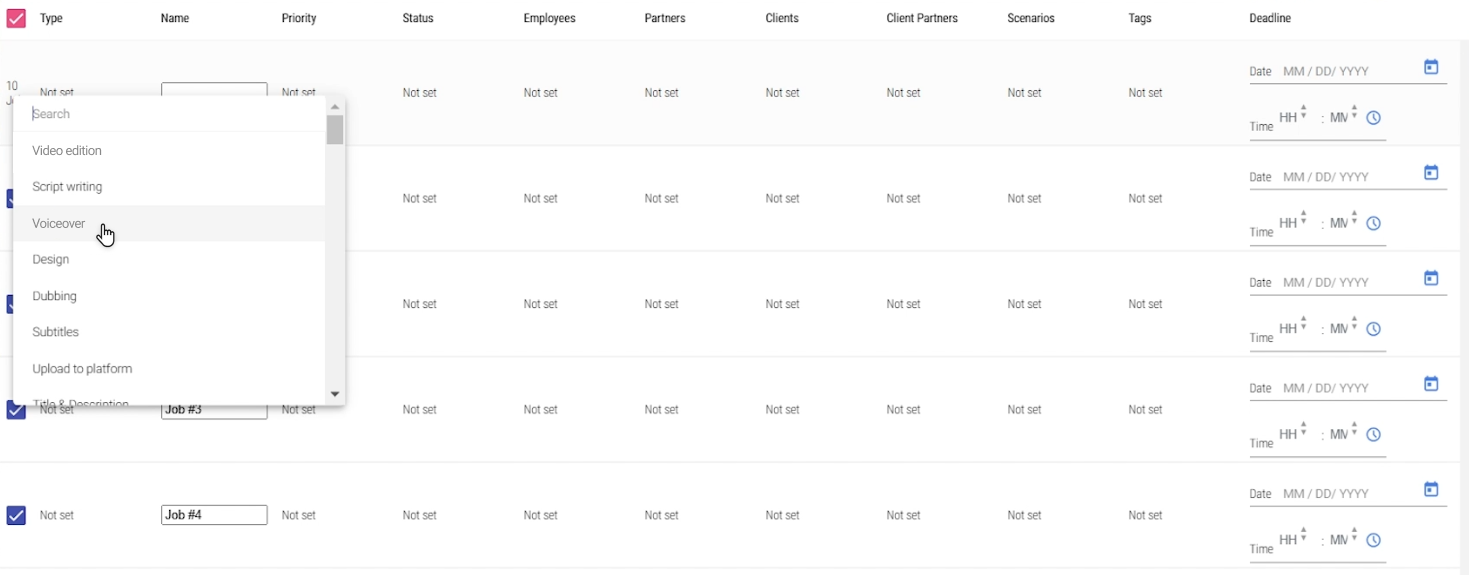This screenshot has height=575, width=1469.
Task: Open Priority dropdown for Job #4
Action: pos(298,516)
